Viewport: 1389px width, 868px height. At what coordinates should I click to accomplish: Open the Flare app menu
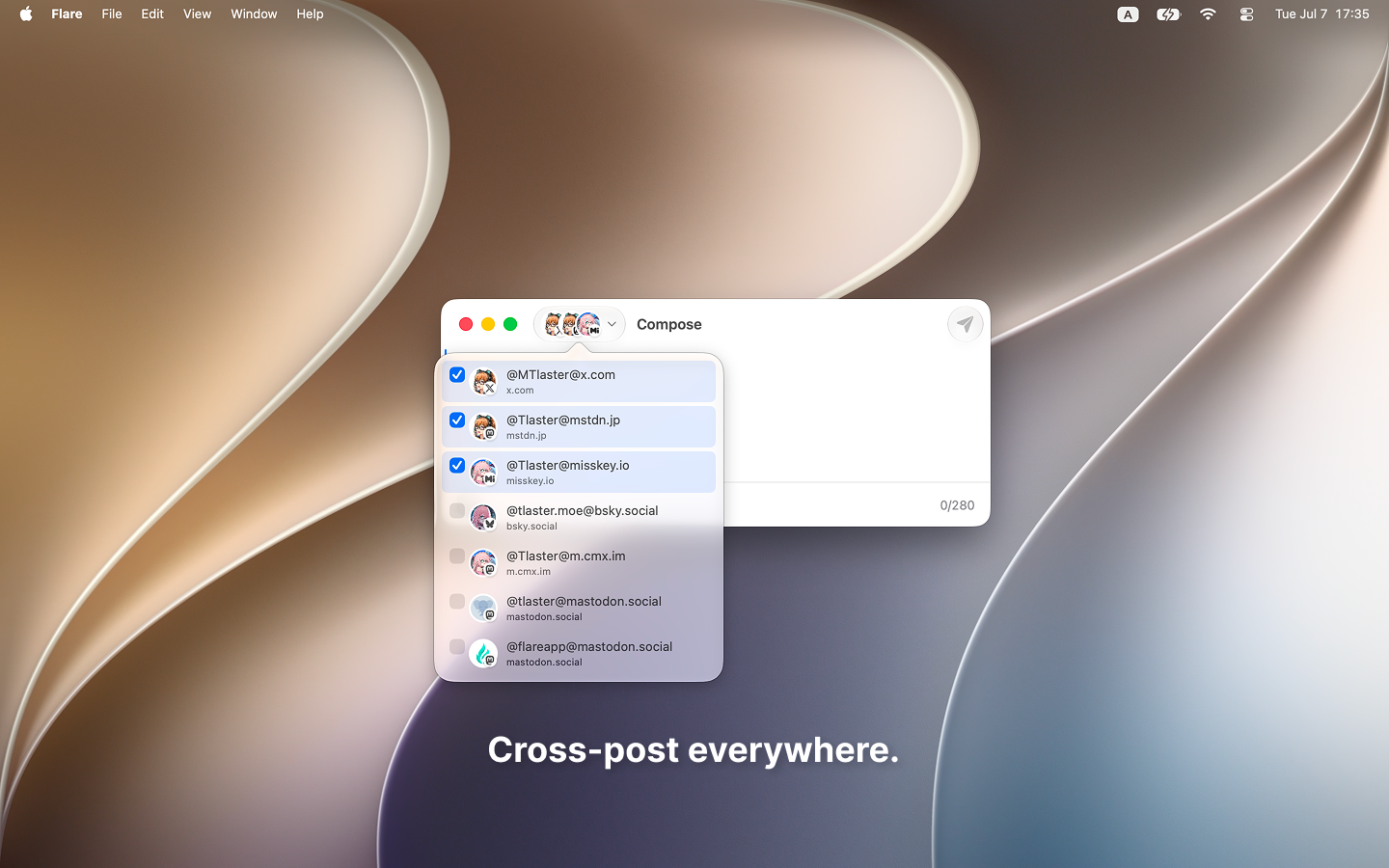(67, 14)
